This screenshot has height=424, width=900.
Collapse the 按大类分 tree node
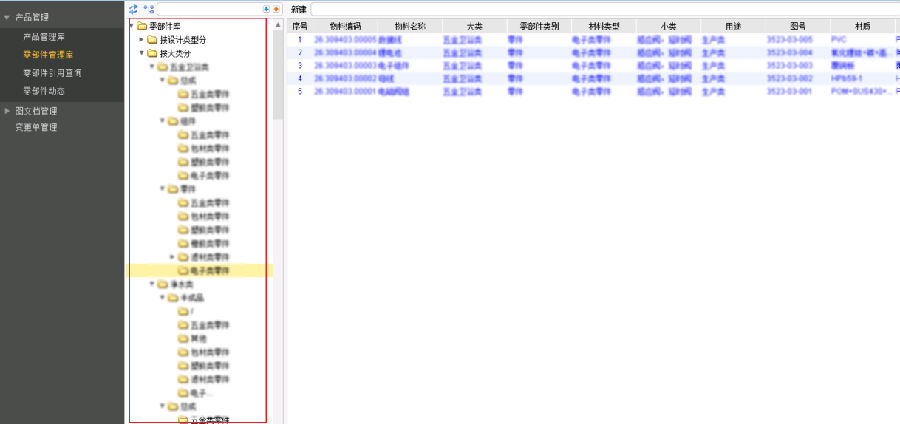pos(141,53)
